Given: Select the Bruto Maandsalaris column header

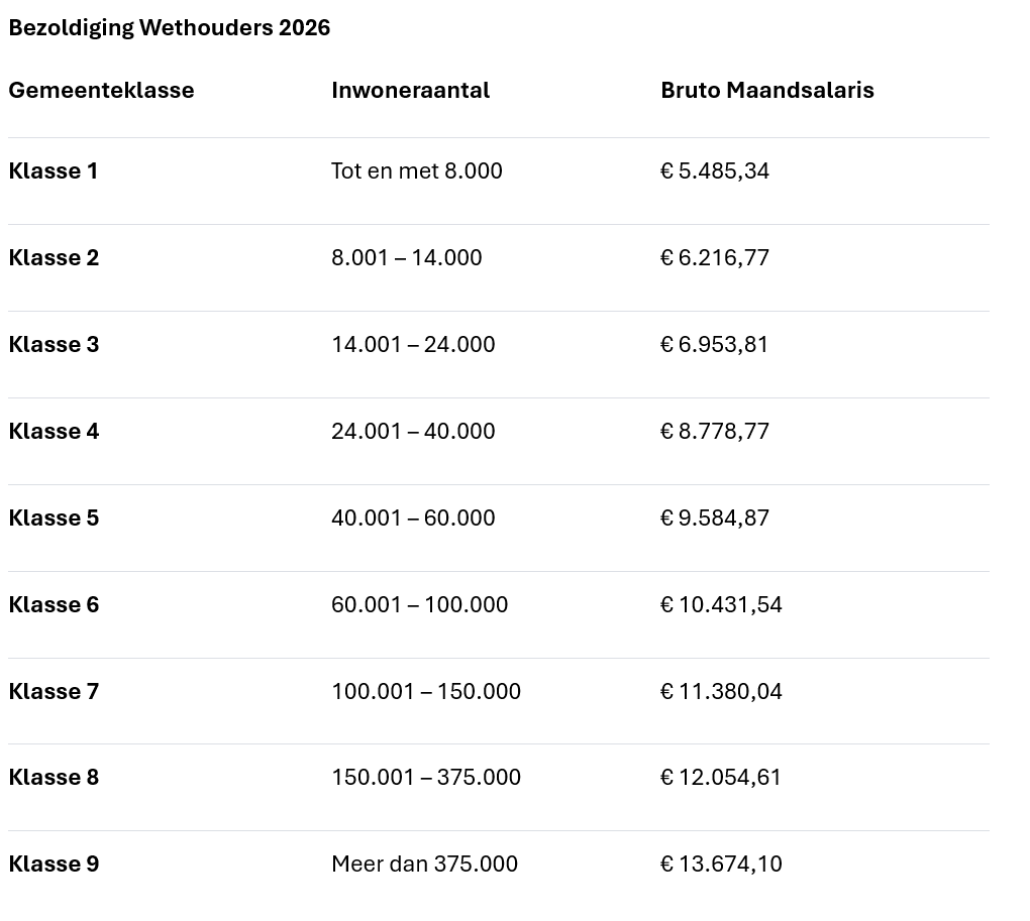Looking at the screenshot, I should (x=767, y=91).
